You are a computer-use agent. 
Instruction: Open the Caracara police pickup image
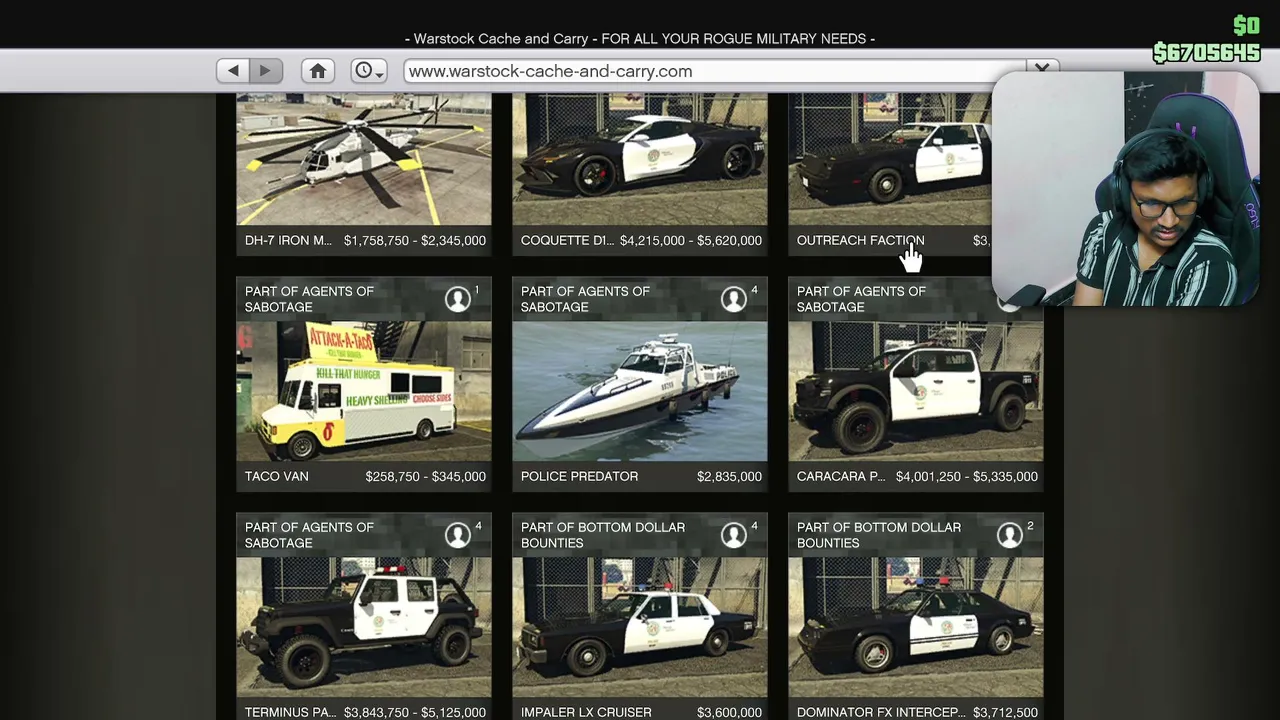click(916, 391)
